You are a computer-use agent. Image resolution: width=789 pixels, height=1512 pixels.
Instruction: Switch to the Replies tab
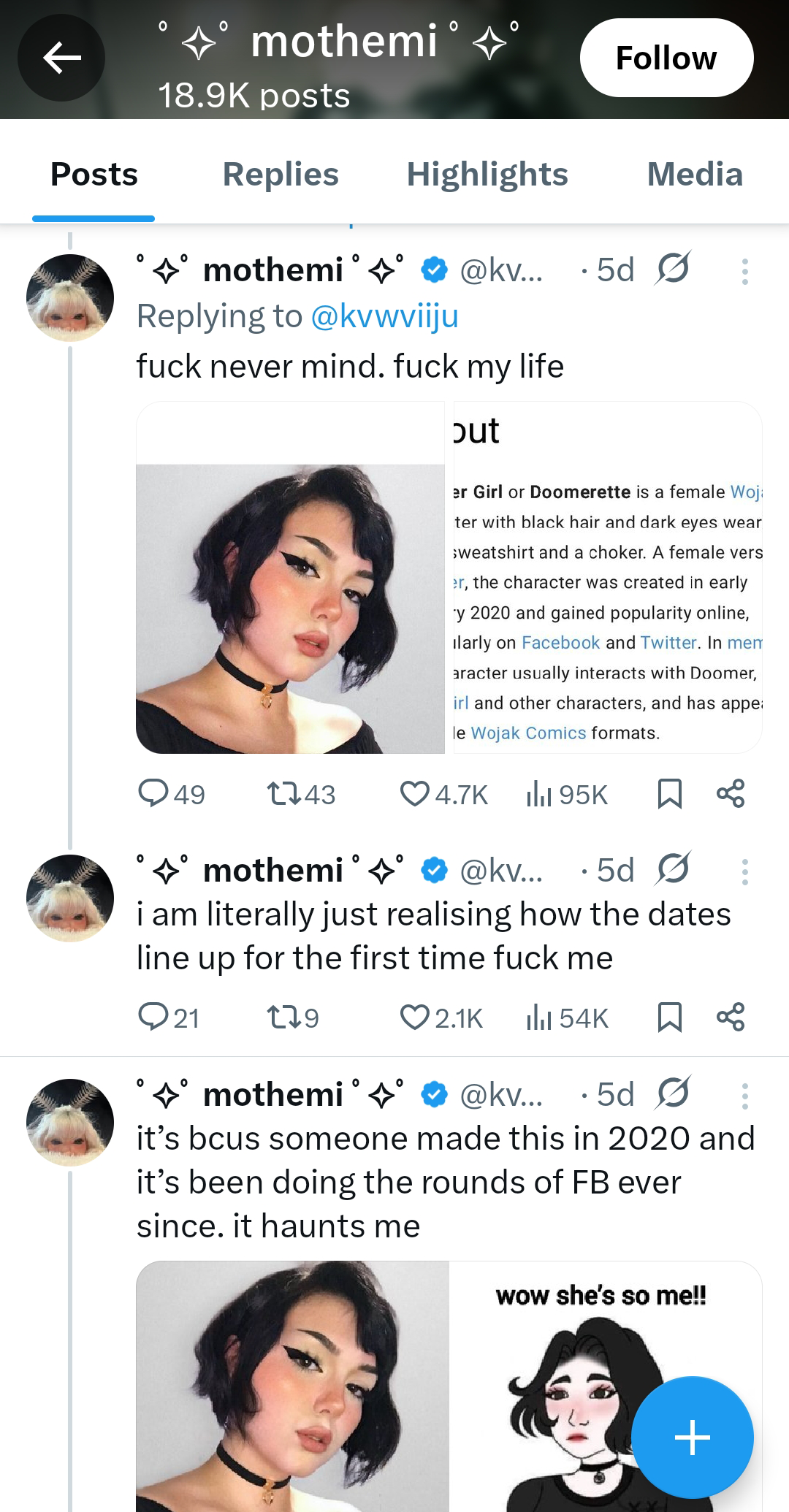(x=281, y=175)
